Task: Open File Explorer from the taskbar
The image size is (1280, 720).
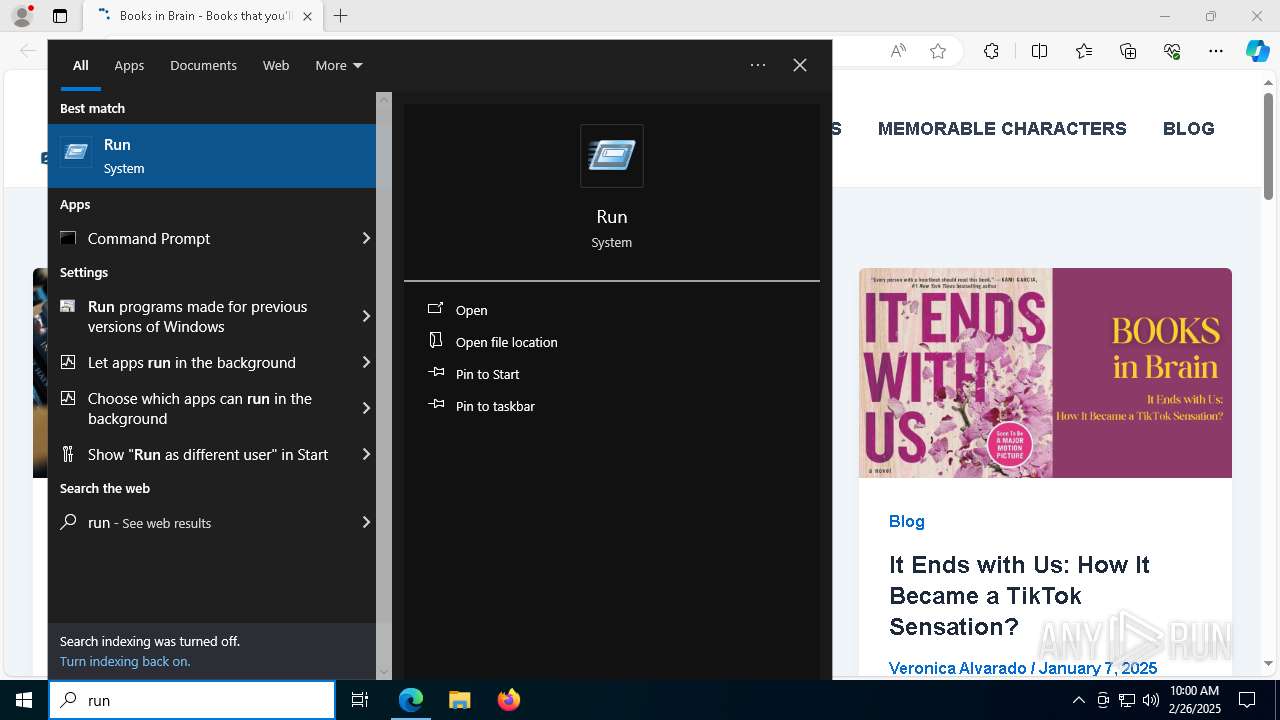Action: (459, 700)
